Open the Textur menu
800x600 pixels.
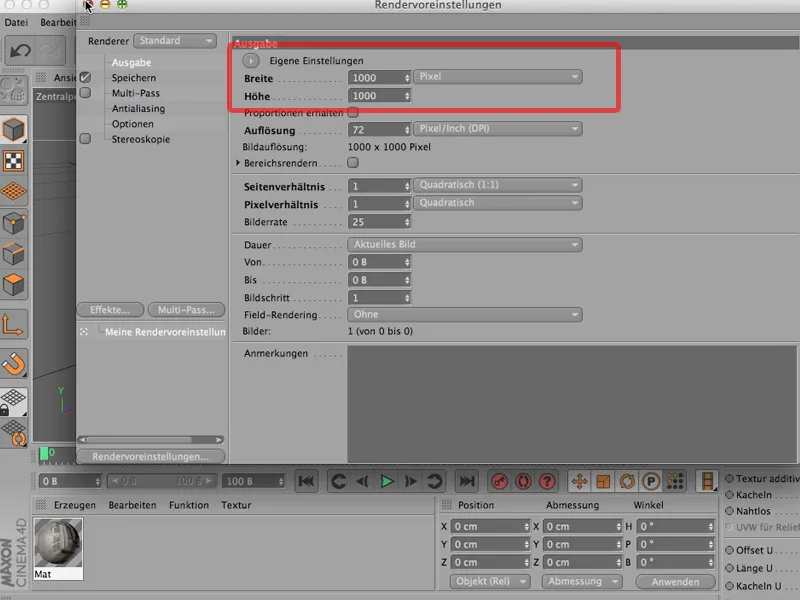coord(236,505)
